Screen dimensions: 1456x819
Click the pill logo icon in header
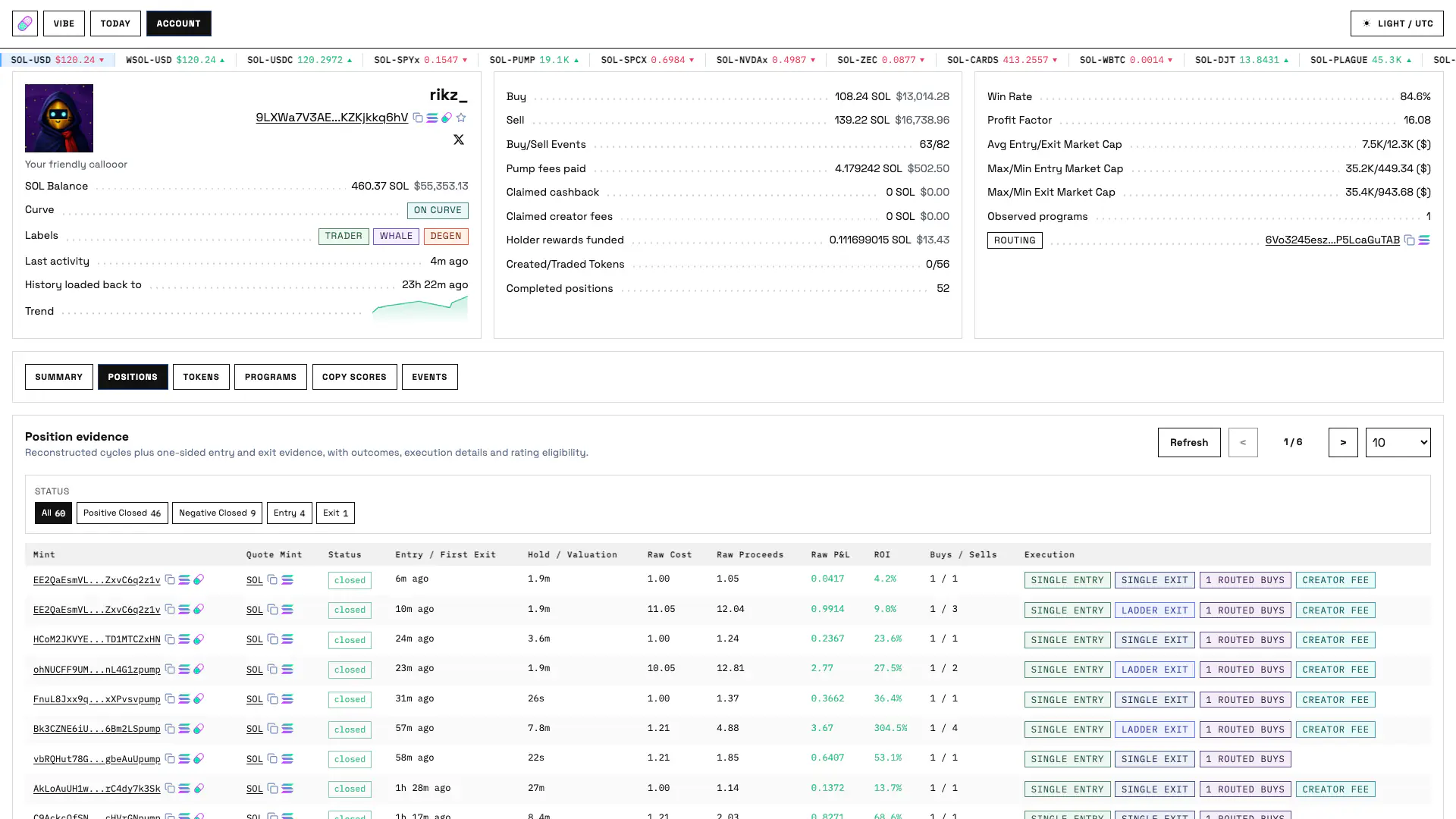[x=25, y=24]
